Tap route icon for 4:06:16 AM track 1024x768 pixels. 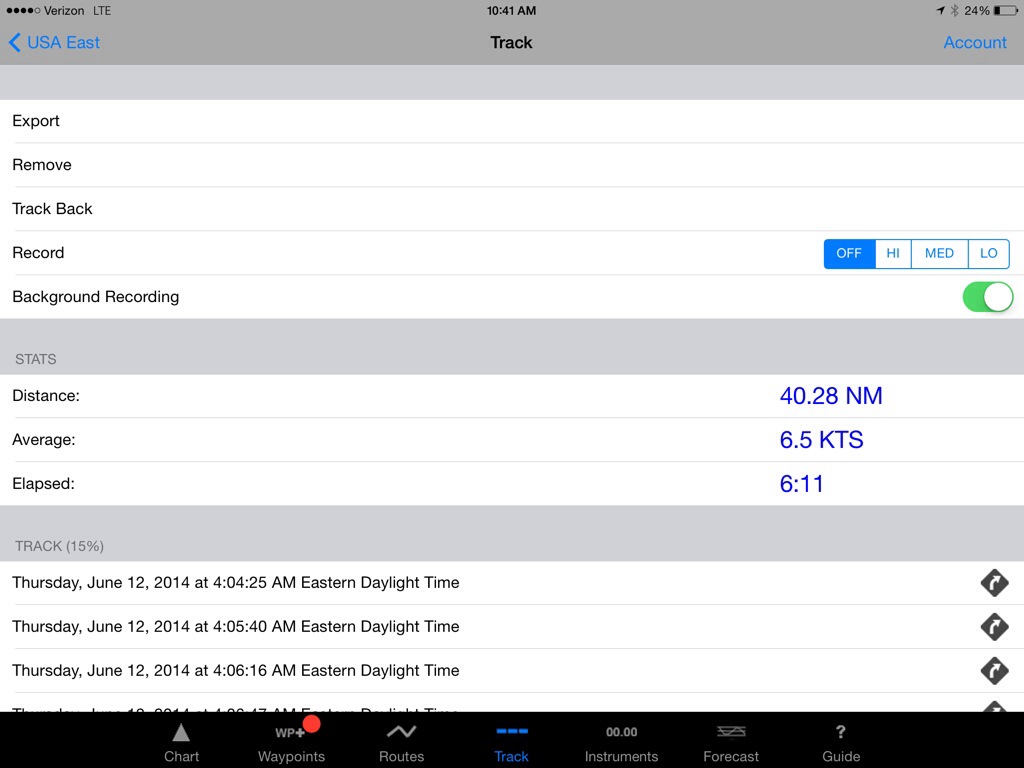[994, 670]
